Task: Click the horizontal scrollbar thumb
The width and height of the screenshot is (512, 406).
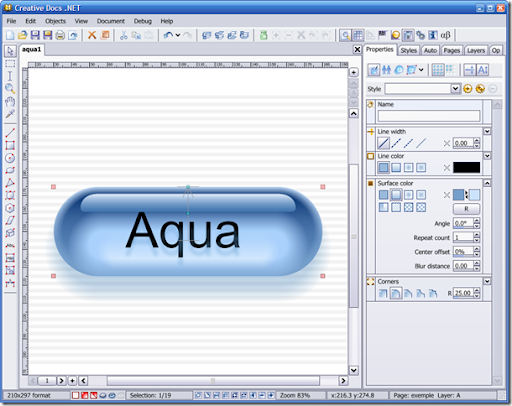Action: pyautogui.click(x=213, y=380)
